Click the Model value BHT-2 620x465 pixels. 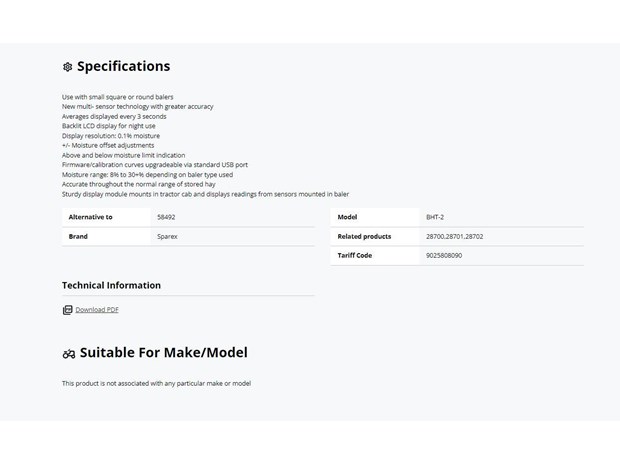click(x=435, y=217)
